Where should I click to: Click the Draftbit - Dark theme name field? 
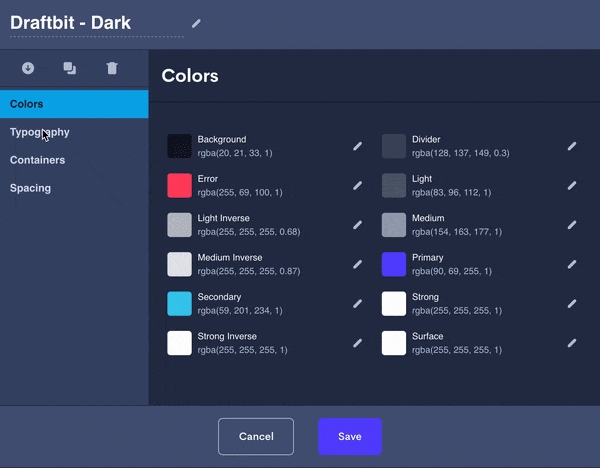point(96,23)
